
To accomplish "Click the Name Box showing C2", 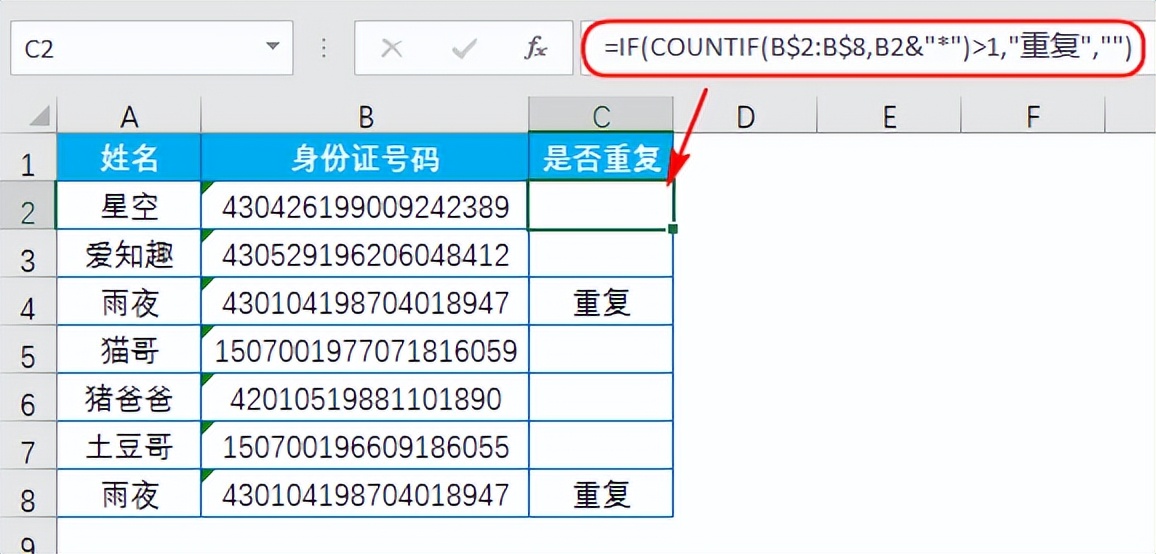I will [151, 48].
